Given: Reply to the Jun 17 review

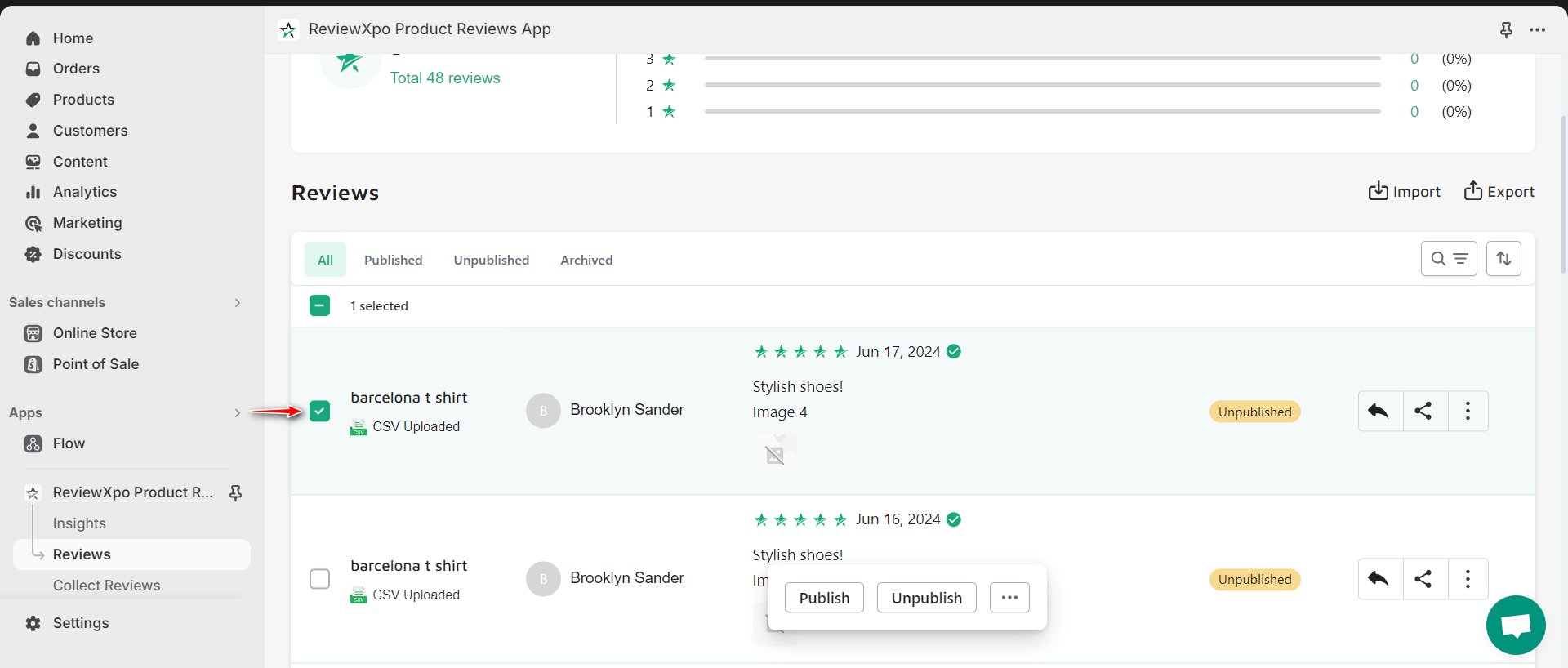Looking at the screenshot, I should pos(1379,411).
